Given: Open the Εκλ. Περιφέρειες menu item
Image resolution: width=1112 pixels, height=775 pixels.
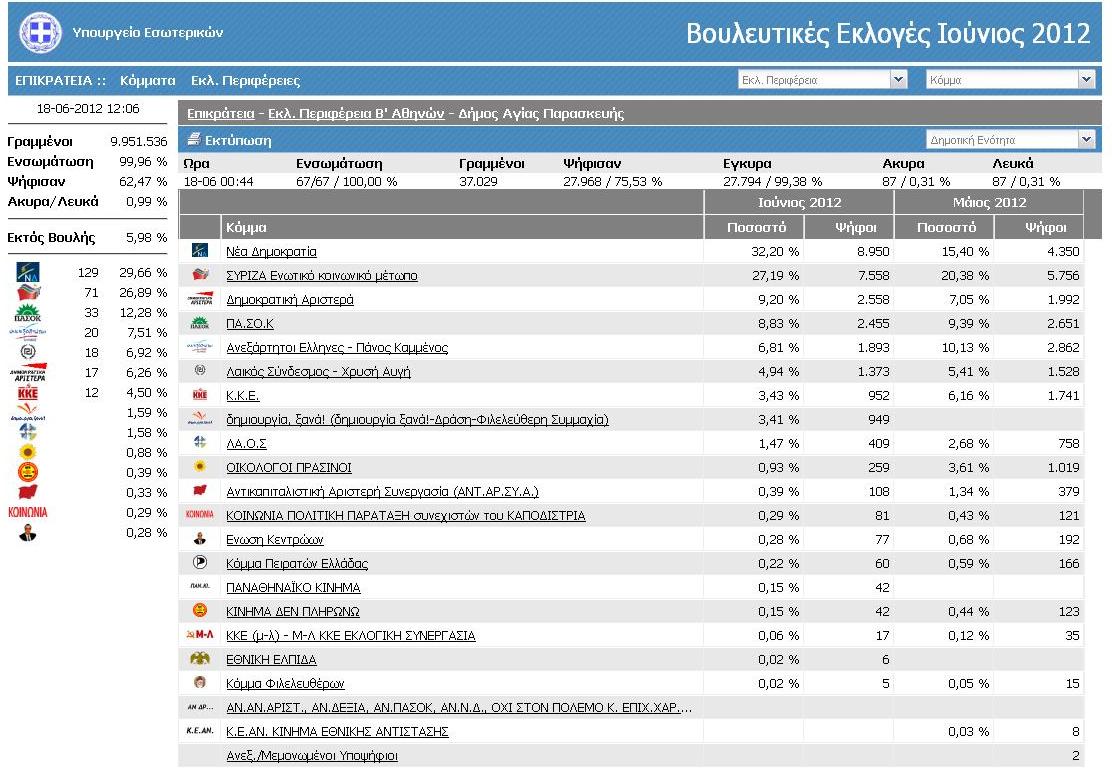Looking at the screenshot, I should [245, 80].
